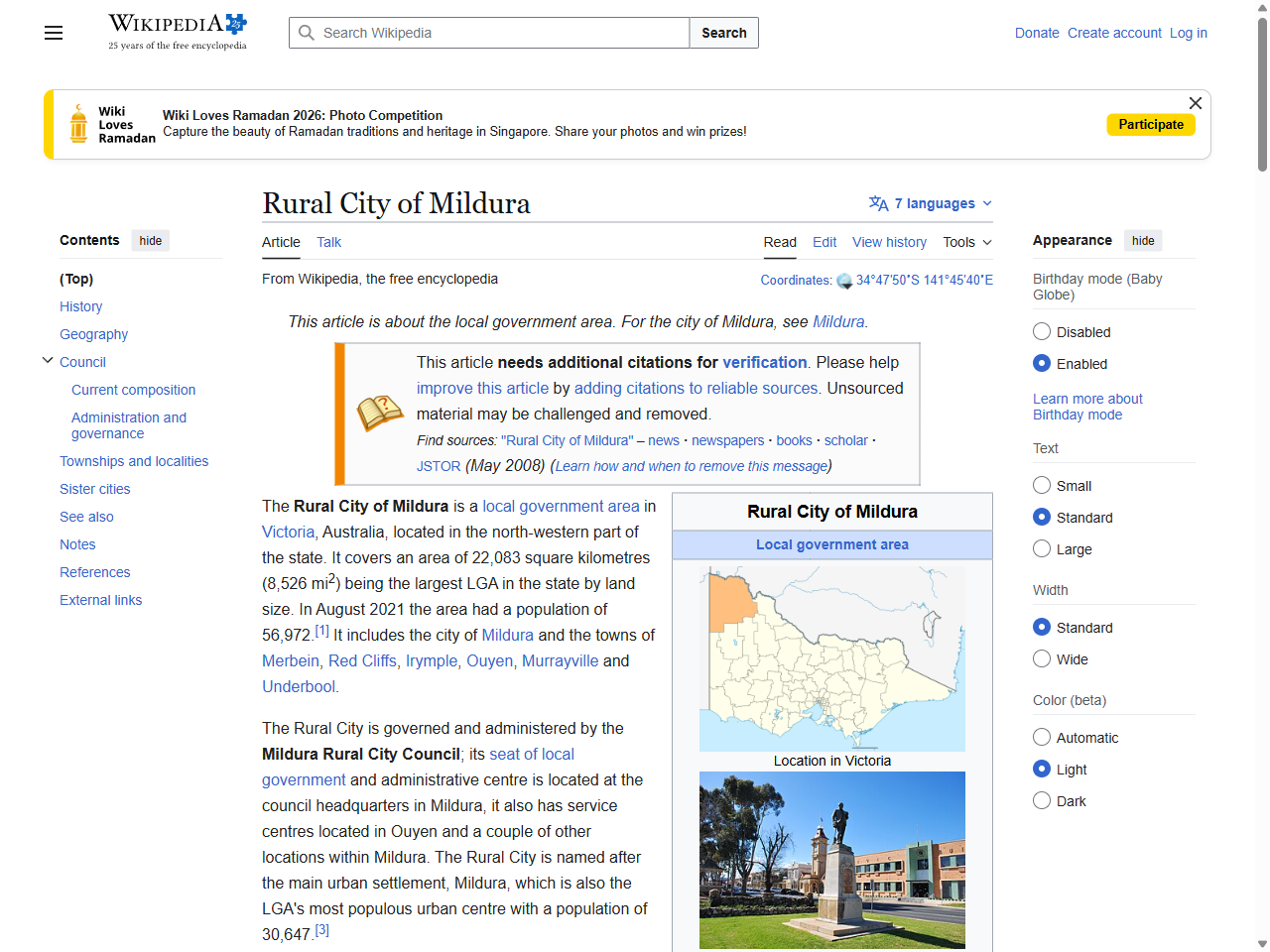Viewport: 1270px width, 952px height.
Task: Close the Wiki Loves Ramadan banner
Action: point(1196,103)
